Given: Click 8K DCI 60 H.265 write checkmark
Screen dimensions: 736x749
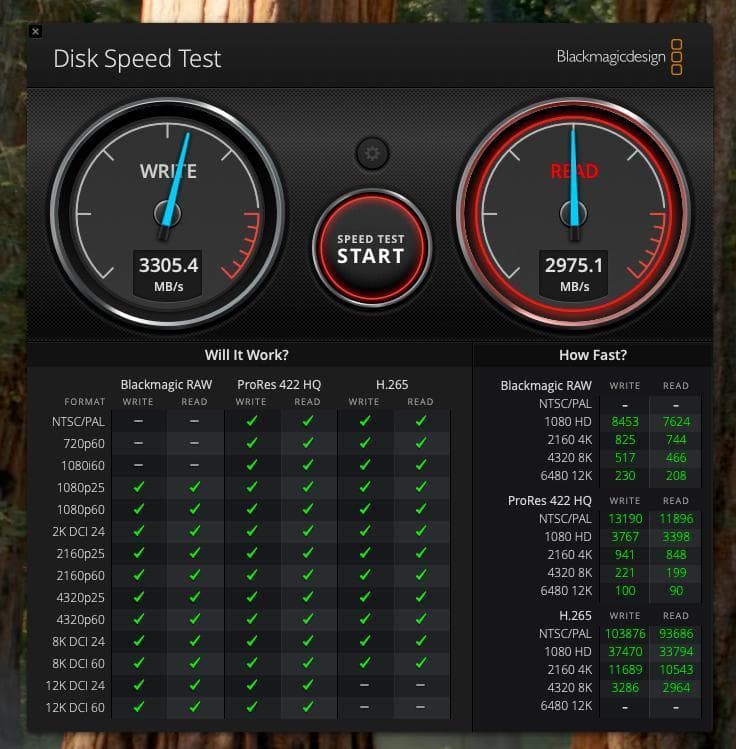Looking at the screenshot, I should pyautogui.click(x=365, y=663).
